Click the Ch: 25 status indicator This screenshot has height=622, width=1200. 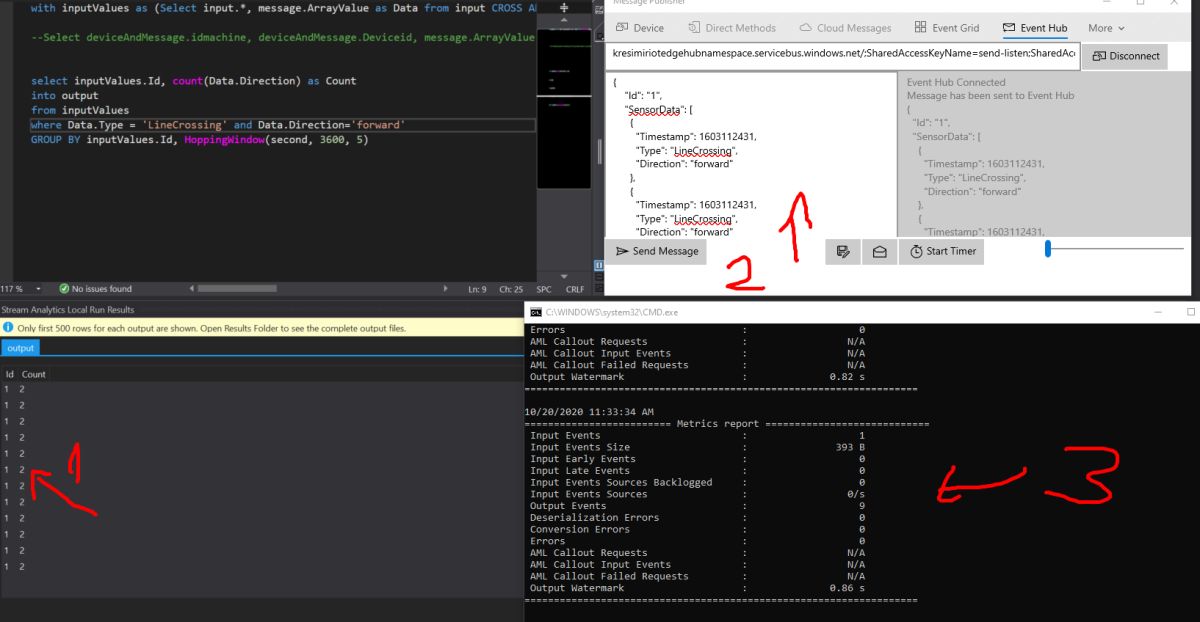(x=511, y=289)
